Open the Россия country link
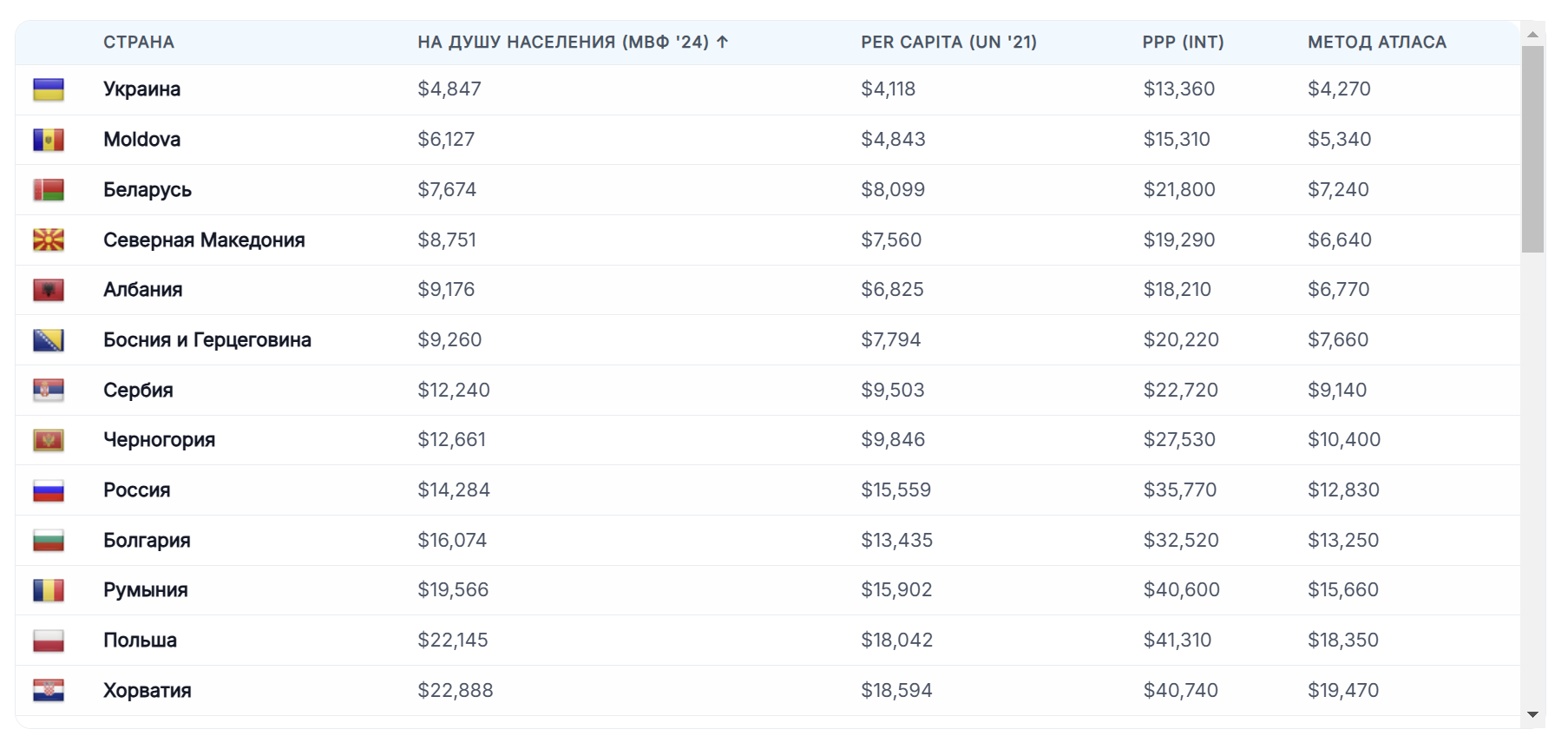This screenshot has width=1568, height=736. coord(136,490)
